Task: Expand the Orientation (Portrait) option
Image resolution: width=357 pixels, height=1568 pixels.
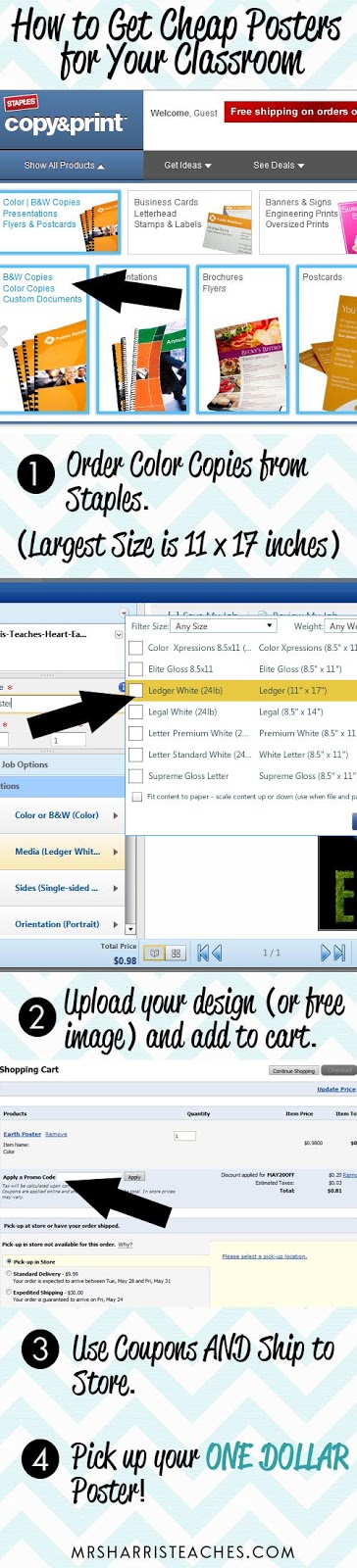Action: pyautogui.click(x=63, y=924)
